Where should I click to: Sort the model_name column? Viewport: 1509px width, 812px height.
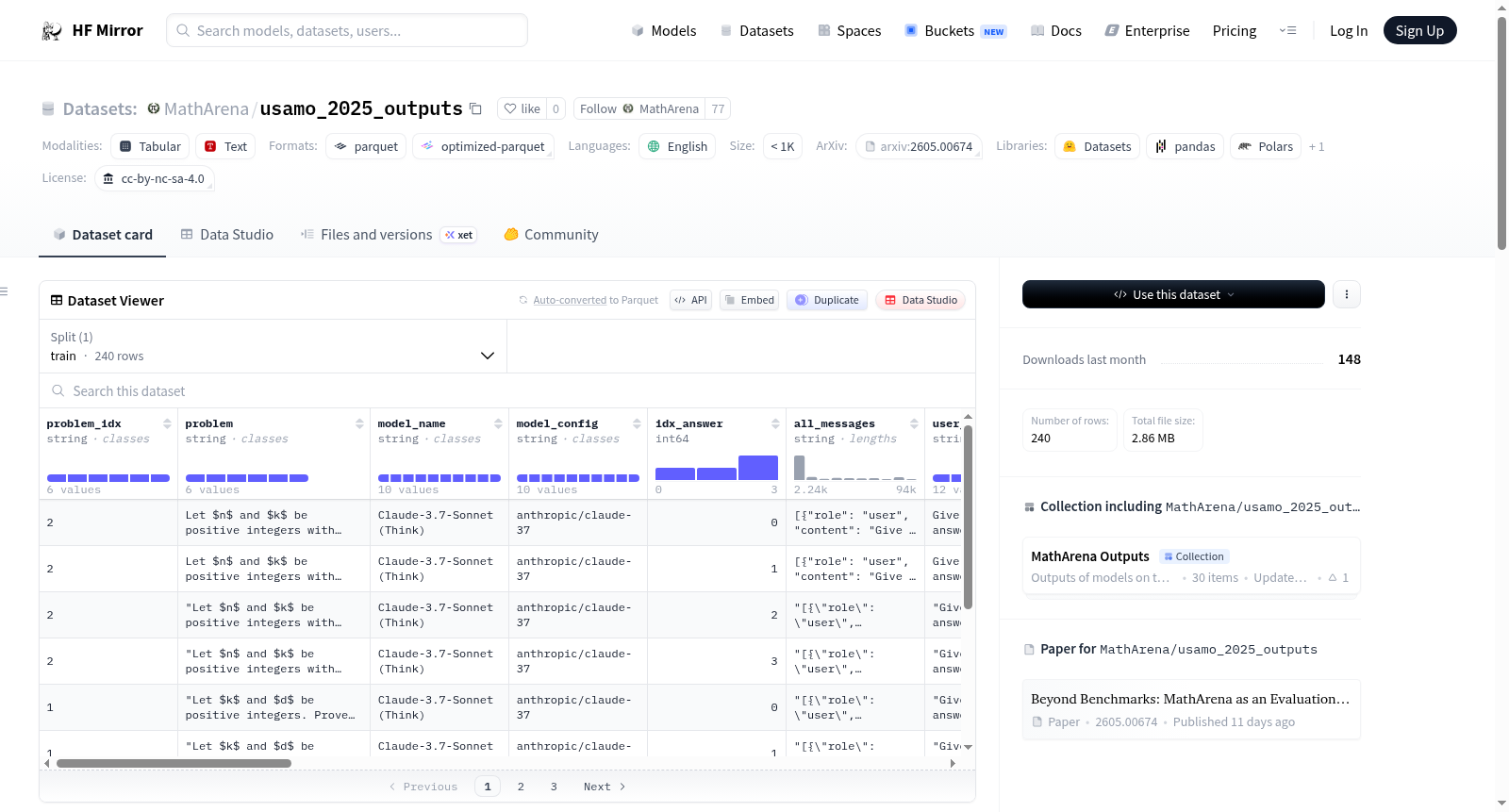point(498,423)
